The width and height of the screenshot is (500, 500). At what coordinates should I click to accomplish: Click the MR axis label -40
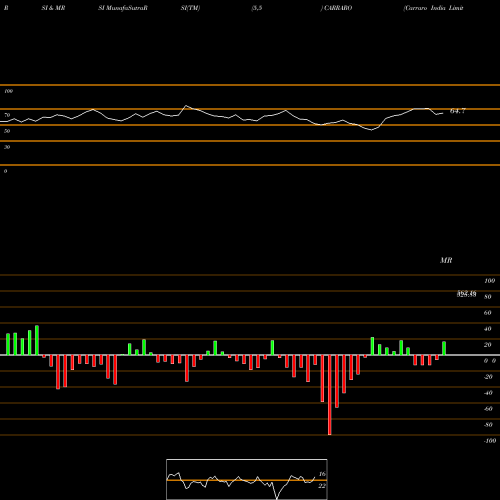488,393
